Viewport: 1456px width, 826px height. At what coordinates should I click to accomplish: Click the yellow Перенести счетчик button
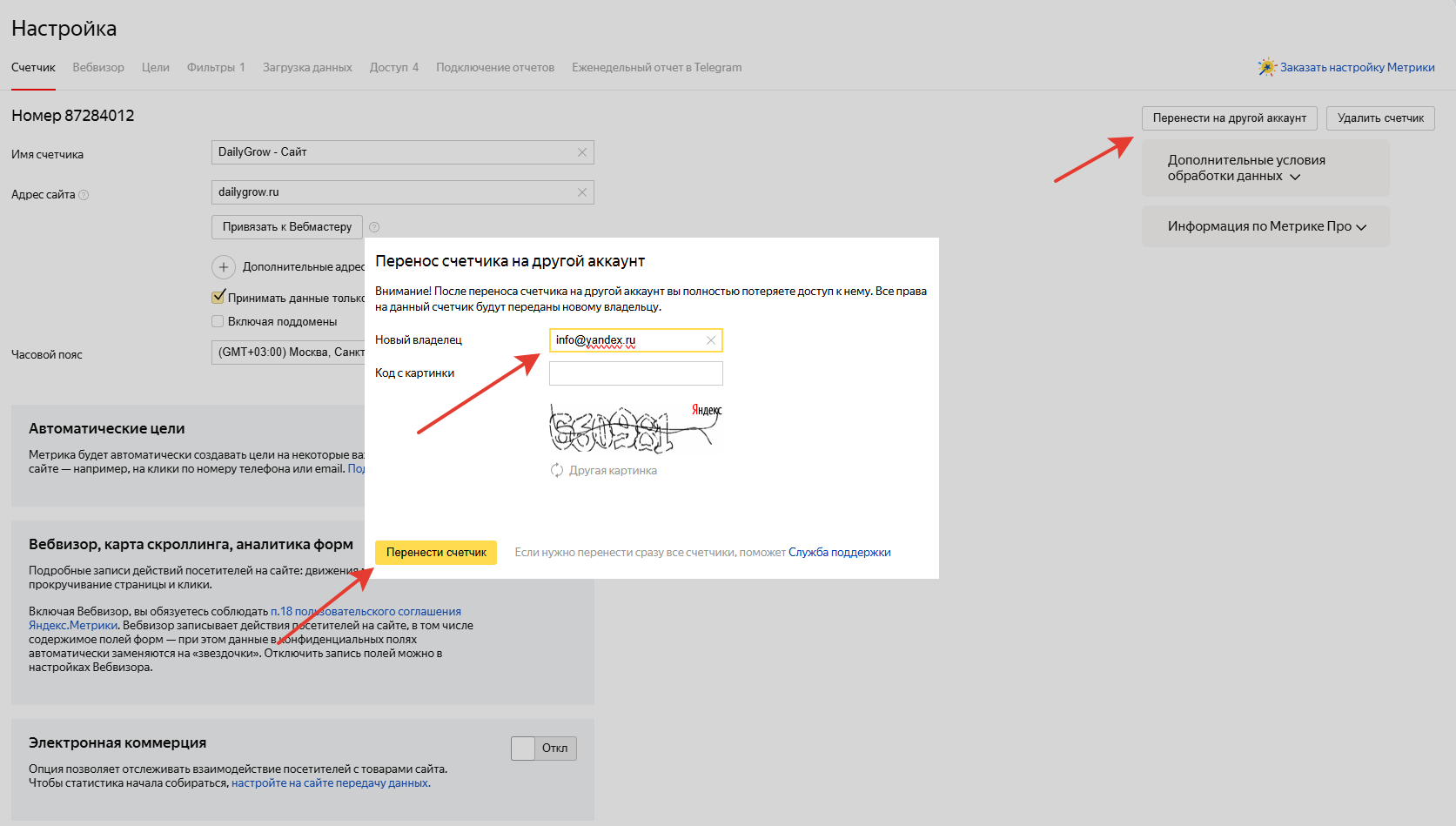pyautogui.click(x=436, y=553)
